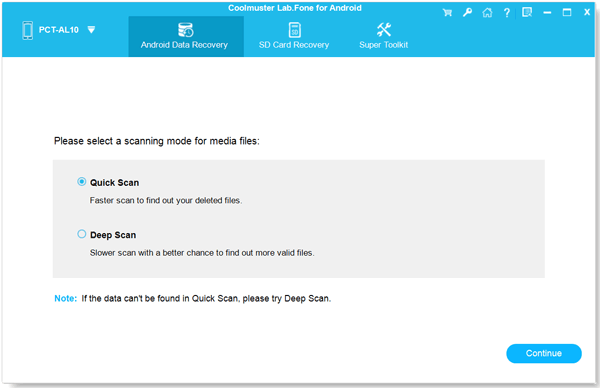The image size is (600, 388).
Task: Expand the PCT-AL10 device dropdown arrow
Action: pyautogui.click(x=91, y=30)
